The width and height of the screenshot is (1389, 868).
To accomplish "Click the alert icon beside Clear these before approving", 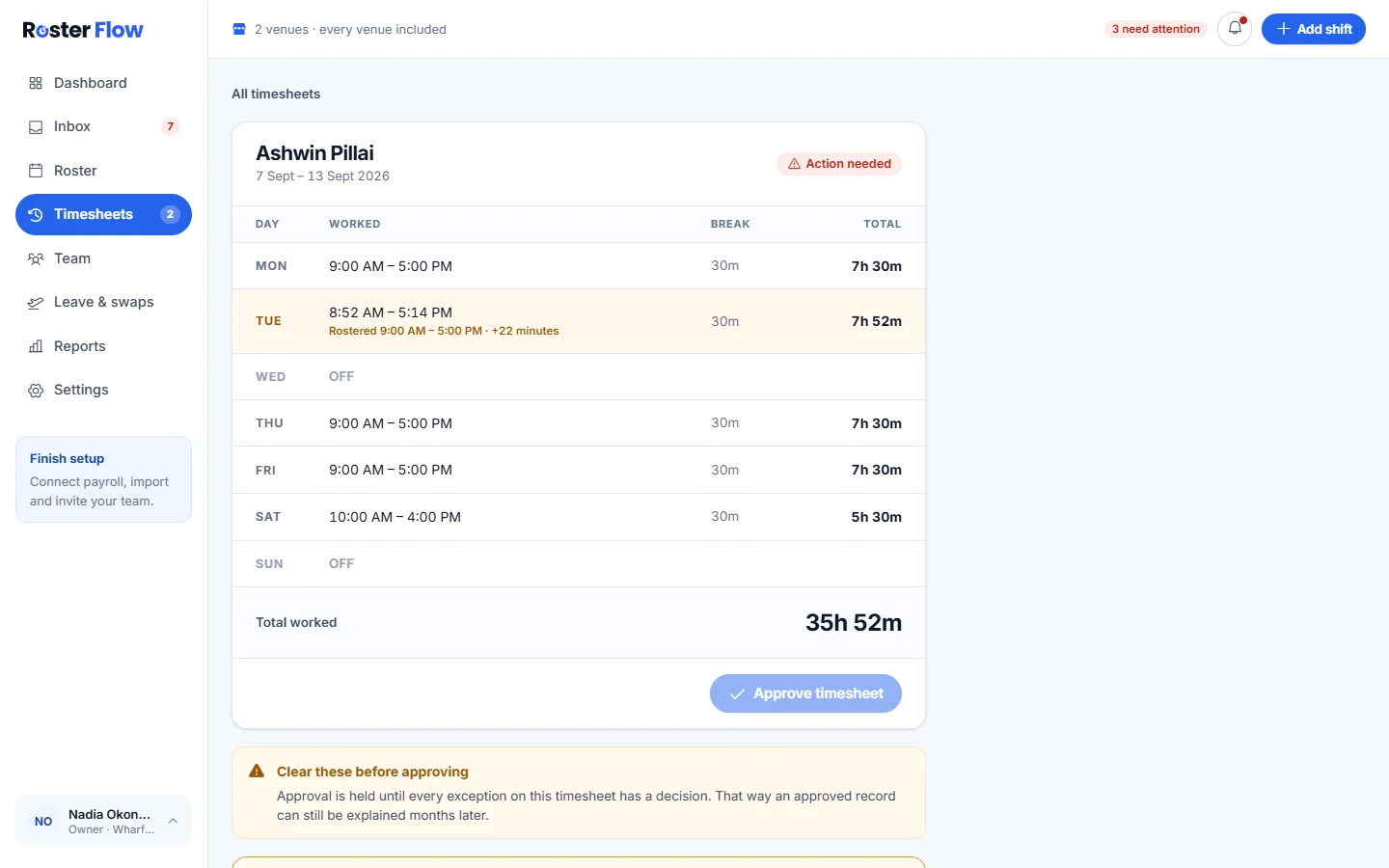I will click(257, 772).
